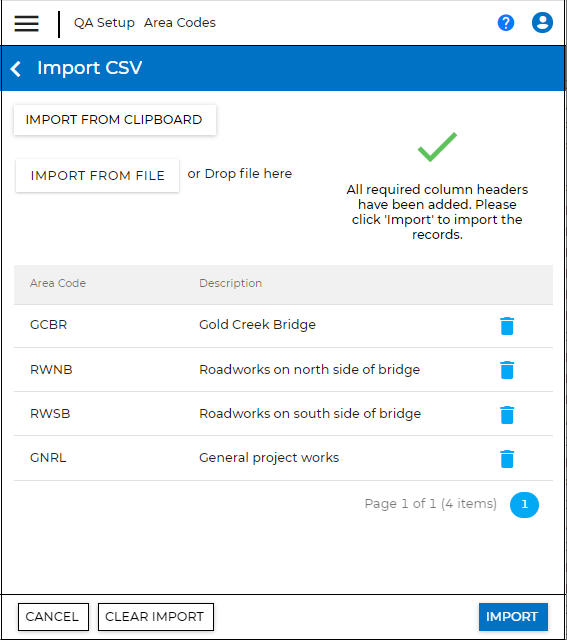567x640 pixels.
Task: Open the Area Codes breadcrumb
Action: coord(180,23)
